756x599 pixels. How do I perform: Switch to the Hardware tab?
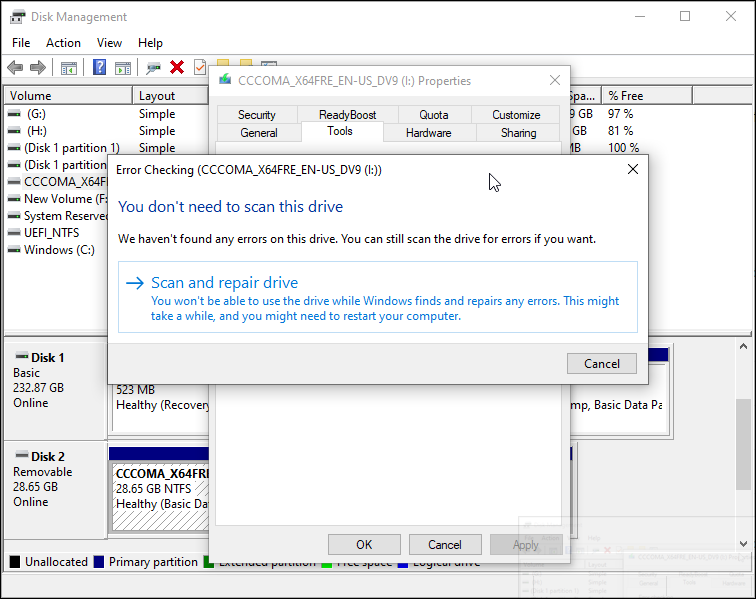pyautogui.click(x=428, y=133)
